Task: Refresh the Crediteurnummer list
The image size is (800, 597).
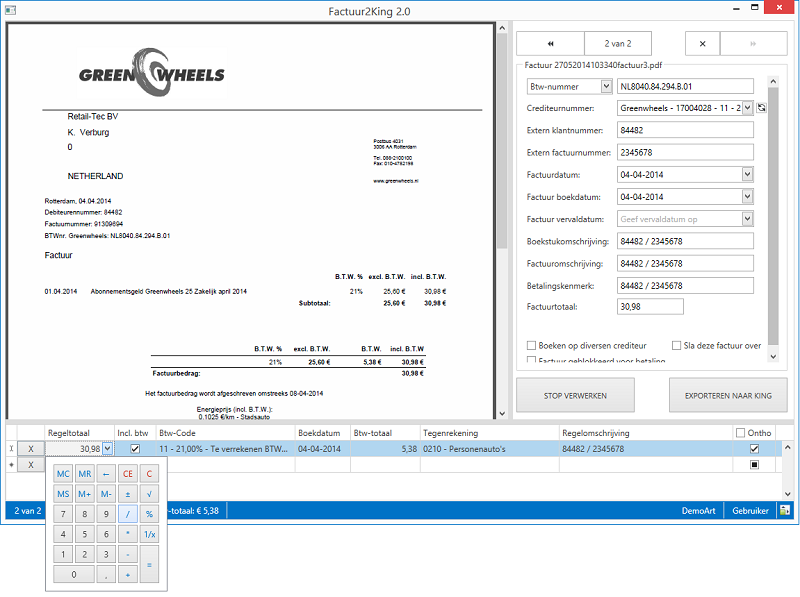Action: pyautogui.click(x=761, y=108)
